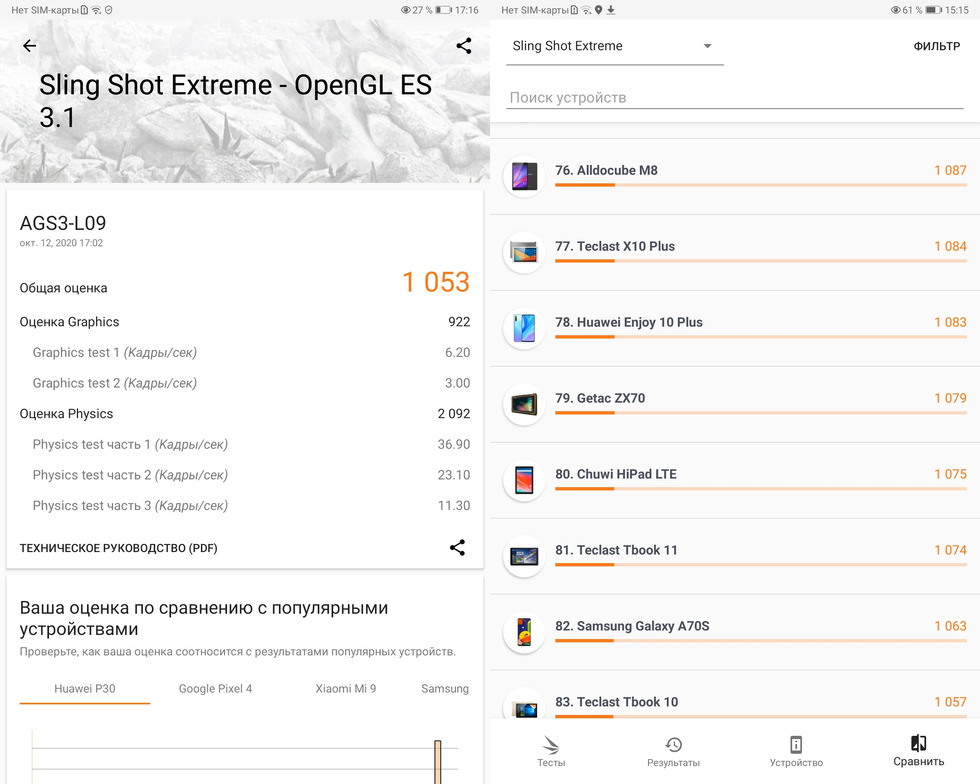This screenshot has width=980, height=784.
Task: Open the Alldocube M8 thumbnail
Action: tap(524, 176)
